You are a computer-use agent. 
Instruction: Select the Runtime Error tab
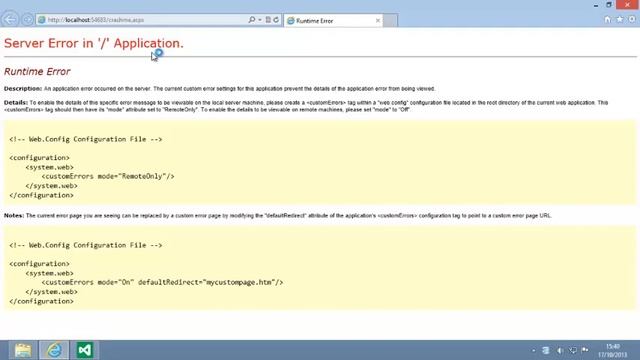click(333, 20)
